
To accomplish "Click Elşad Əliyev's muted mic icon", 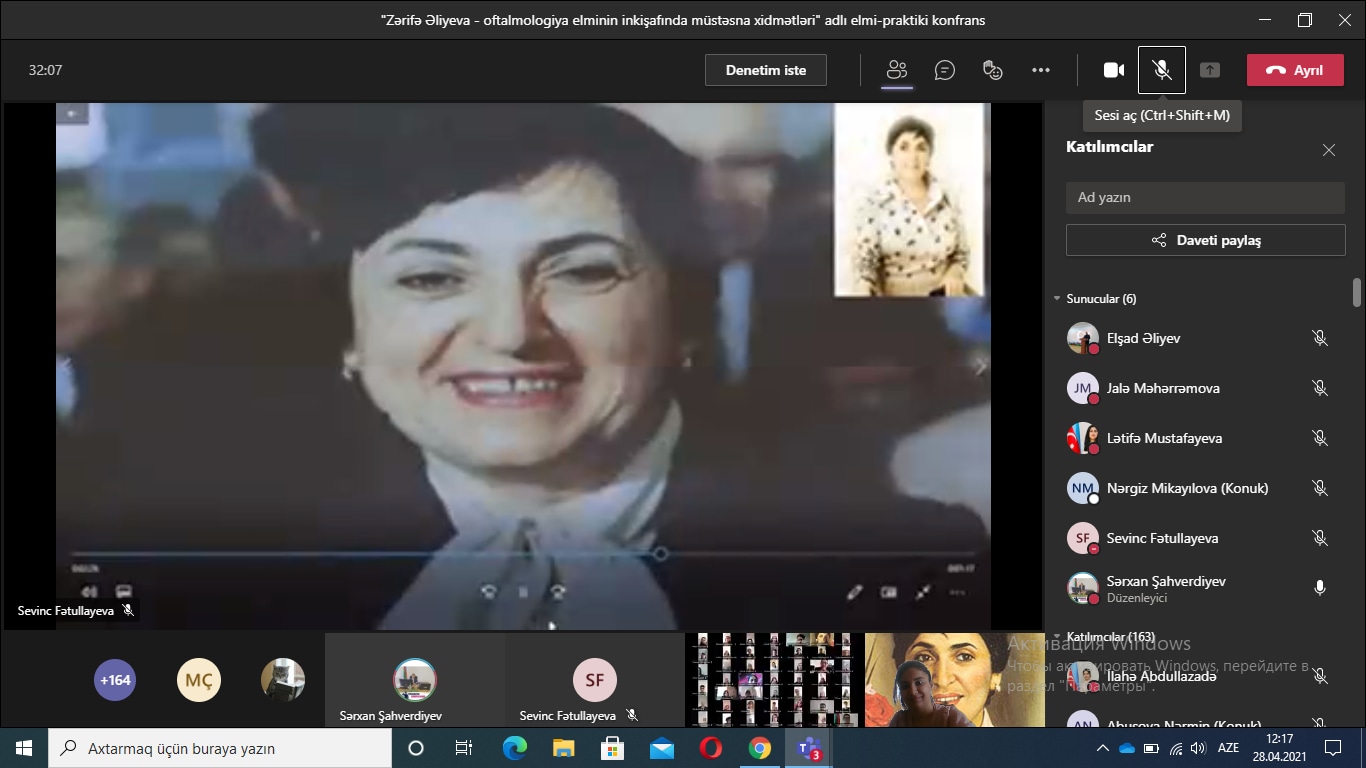I will click(1320, 338).
